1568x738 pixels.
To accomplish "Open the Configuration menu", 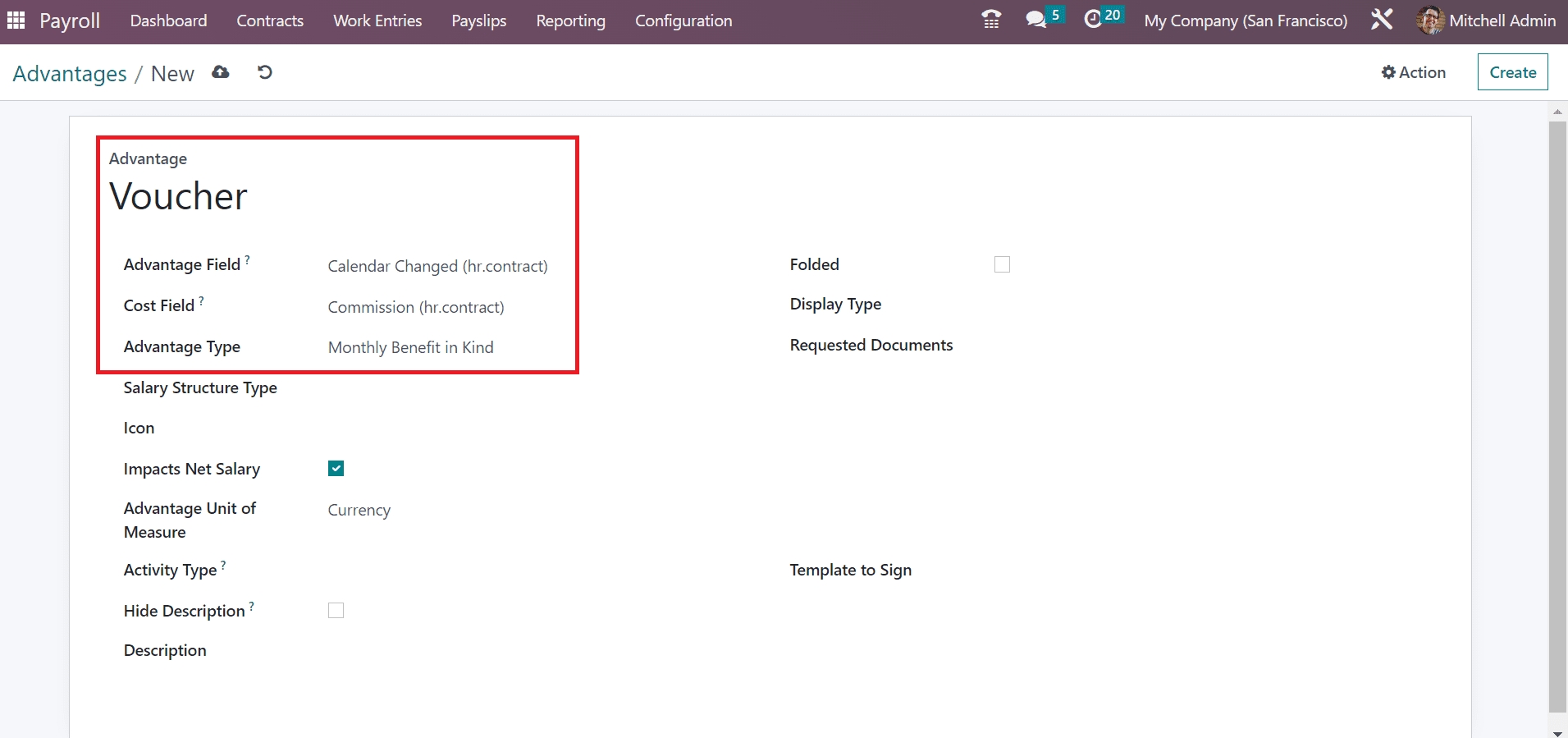I will tap(683, 21).
